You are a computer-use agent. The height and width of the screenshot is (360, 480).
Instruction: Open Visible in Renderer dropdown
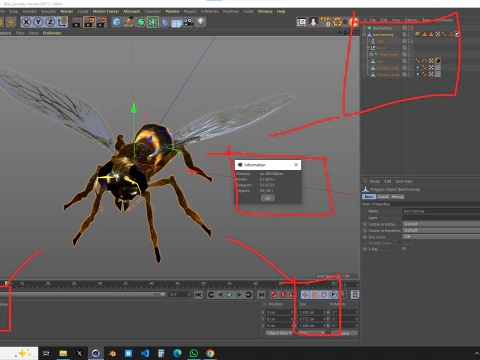(x=441, y=230)
